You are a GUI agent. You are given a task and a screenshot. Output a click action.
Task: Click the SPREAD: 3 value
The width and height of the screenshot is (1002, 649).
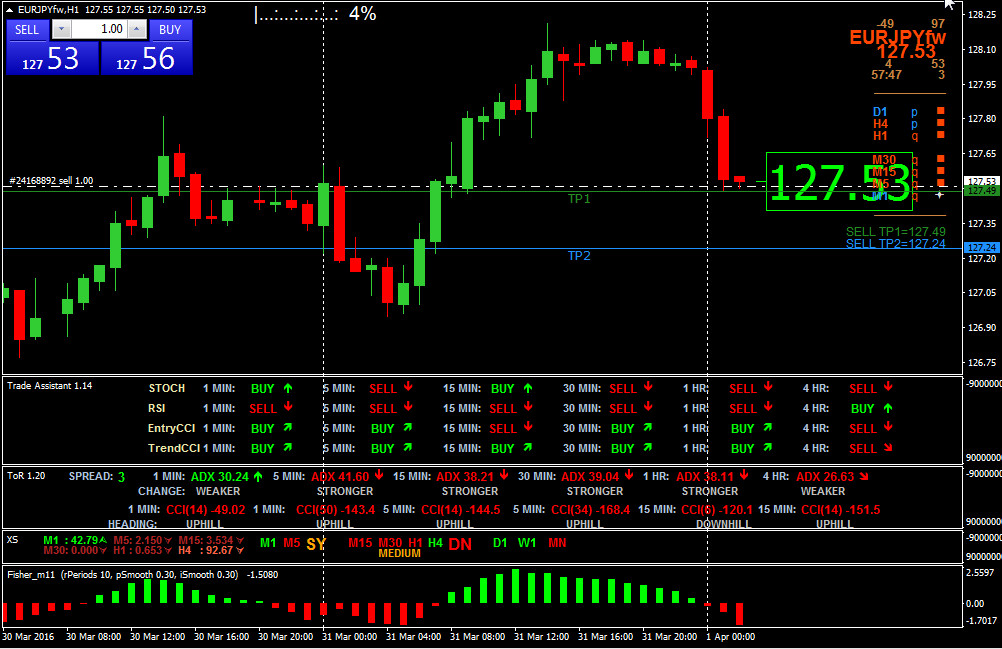pyautogui.click(x=121, y=477)
